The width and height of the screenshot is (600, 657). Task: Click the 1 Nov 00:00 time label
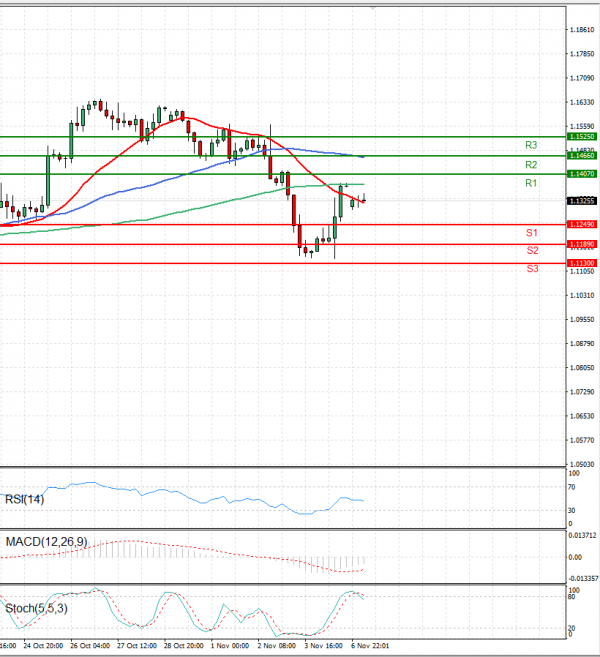(x=230, y=646)
